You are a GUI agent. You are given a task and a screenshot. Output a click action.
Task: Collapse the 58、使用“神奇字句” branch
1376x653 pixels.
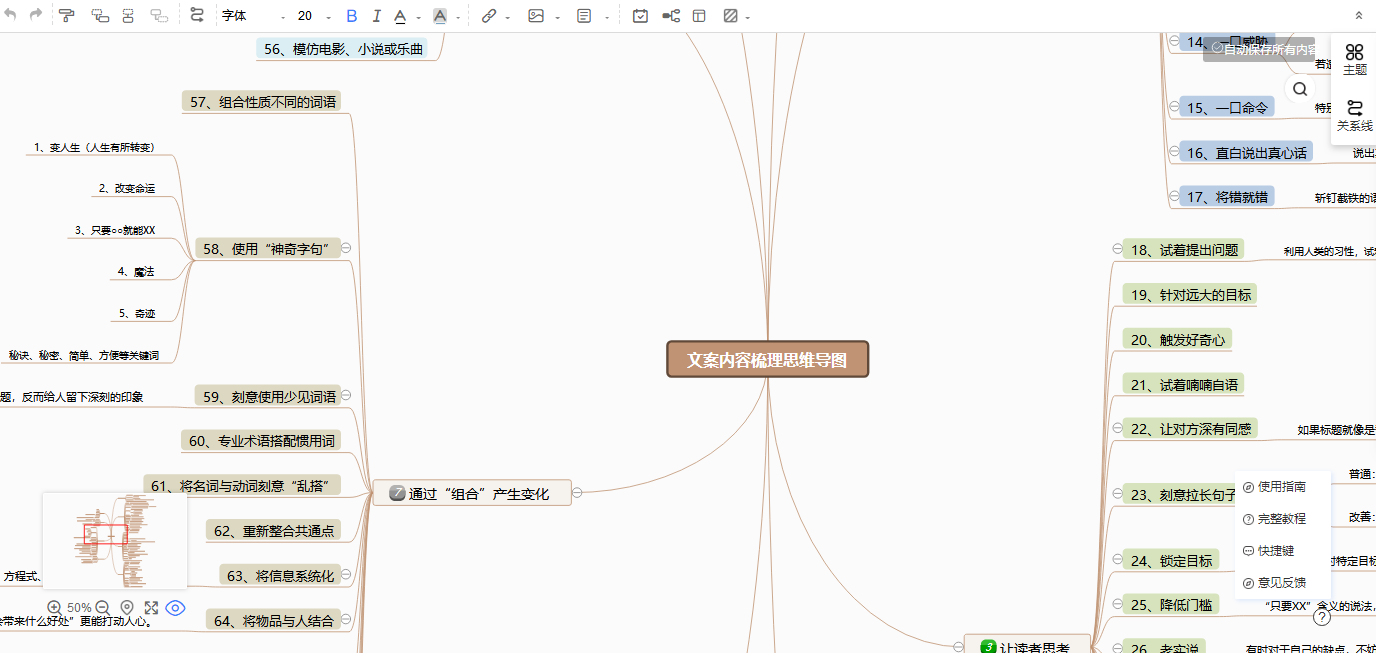click(346, 248)
